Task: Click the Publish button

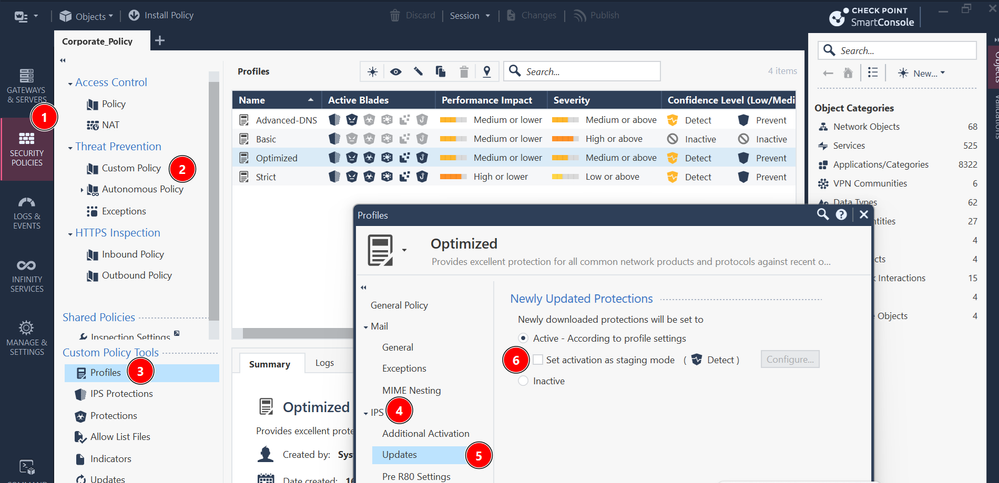Action: tap(596, 15)
